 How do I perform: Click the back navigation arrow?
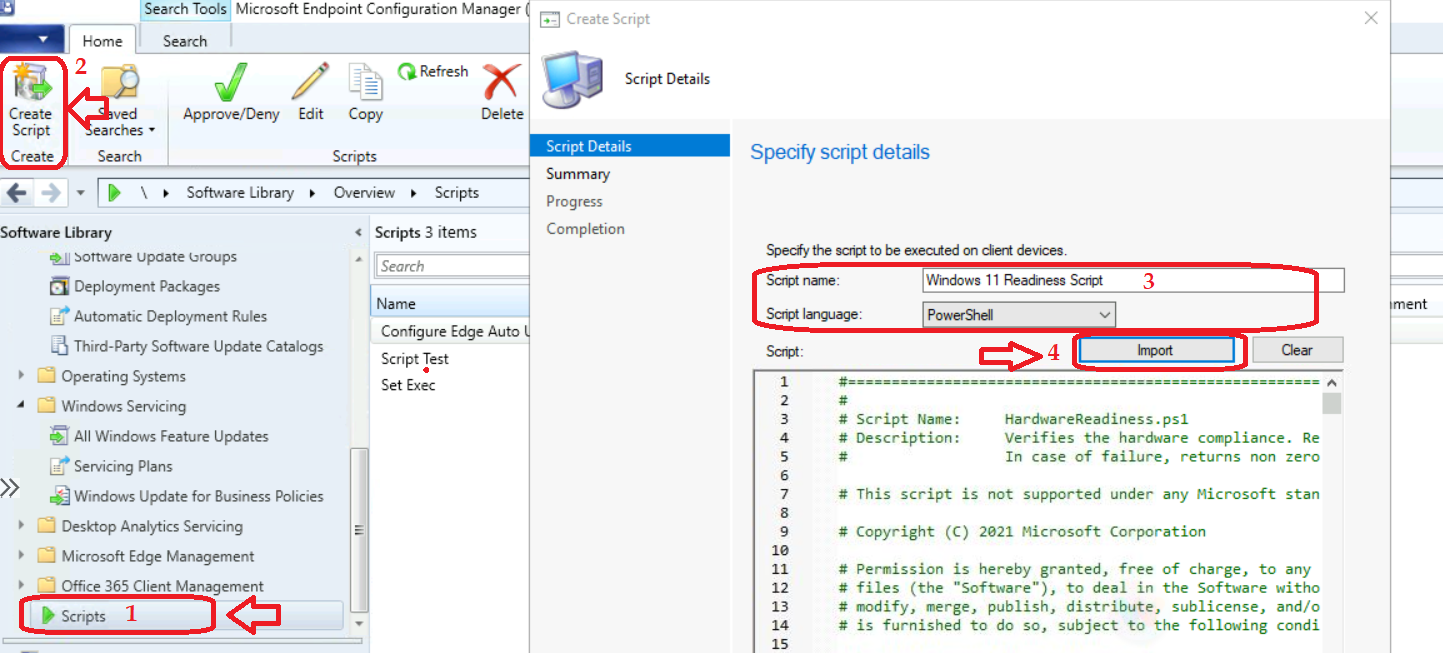coord(16,192)
